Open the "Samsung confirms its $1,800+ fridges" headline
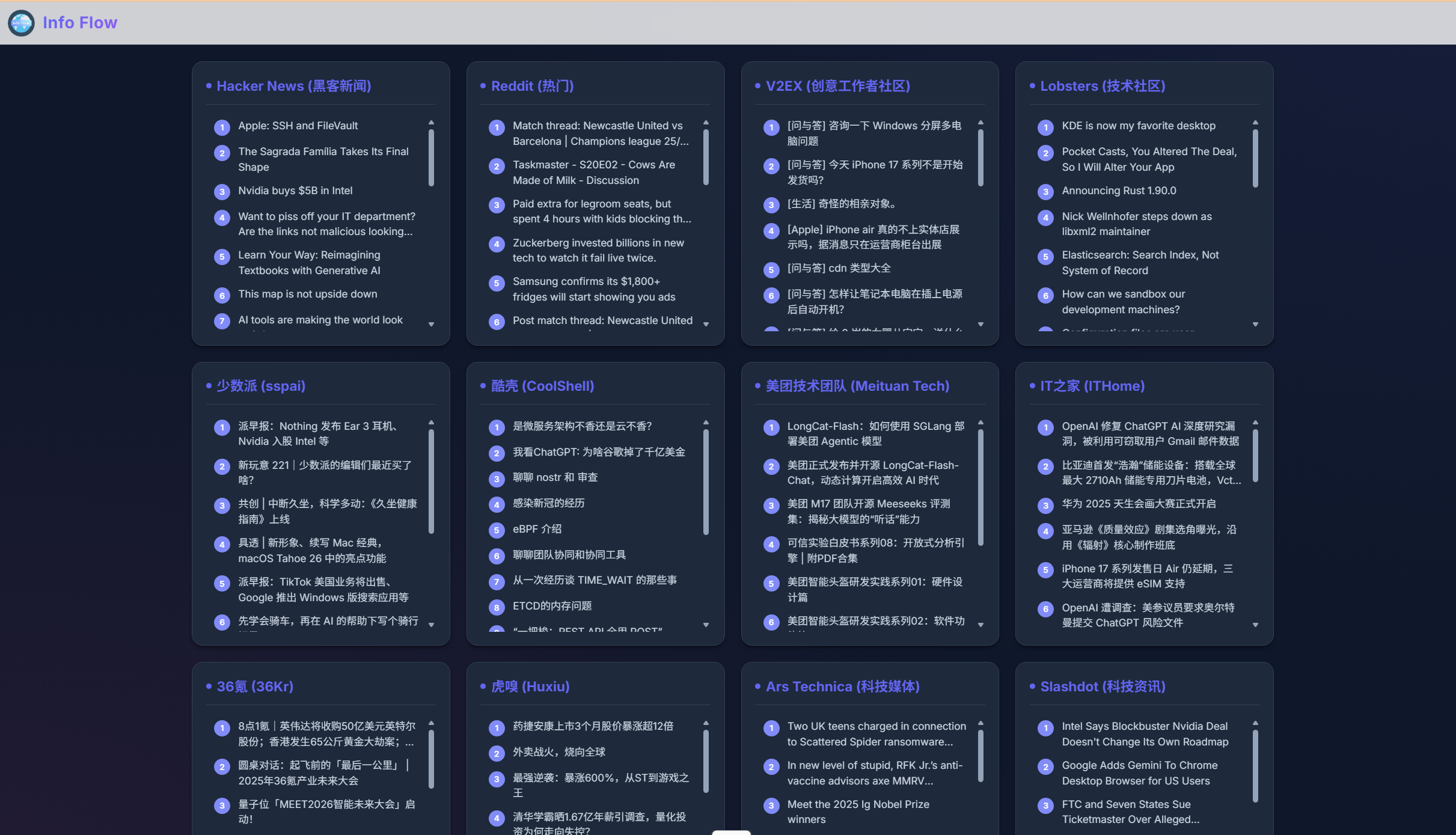This screenshot has width=1456, height=835. tap(595, 289)
